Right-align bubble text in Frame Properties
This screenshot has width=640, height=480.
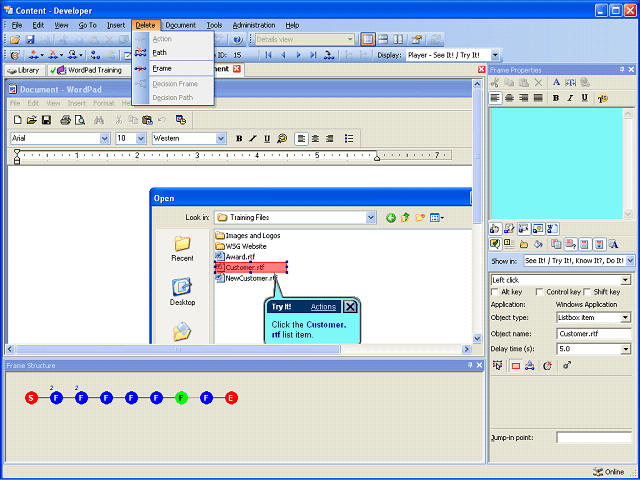point(524,98)
